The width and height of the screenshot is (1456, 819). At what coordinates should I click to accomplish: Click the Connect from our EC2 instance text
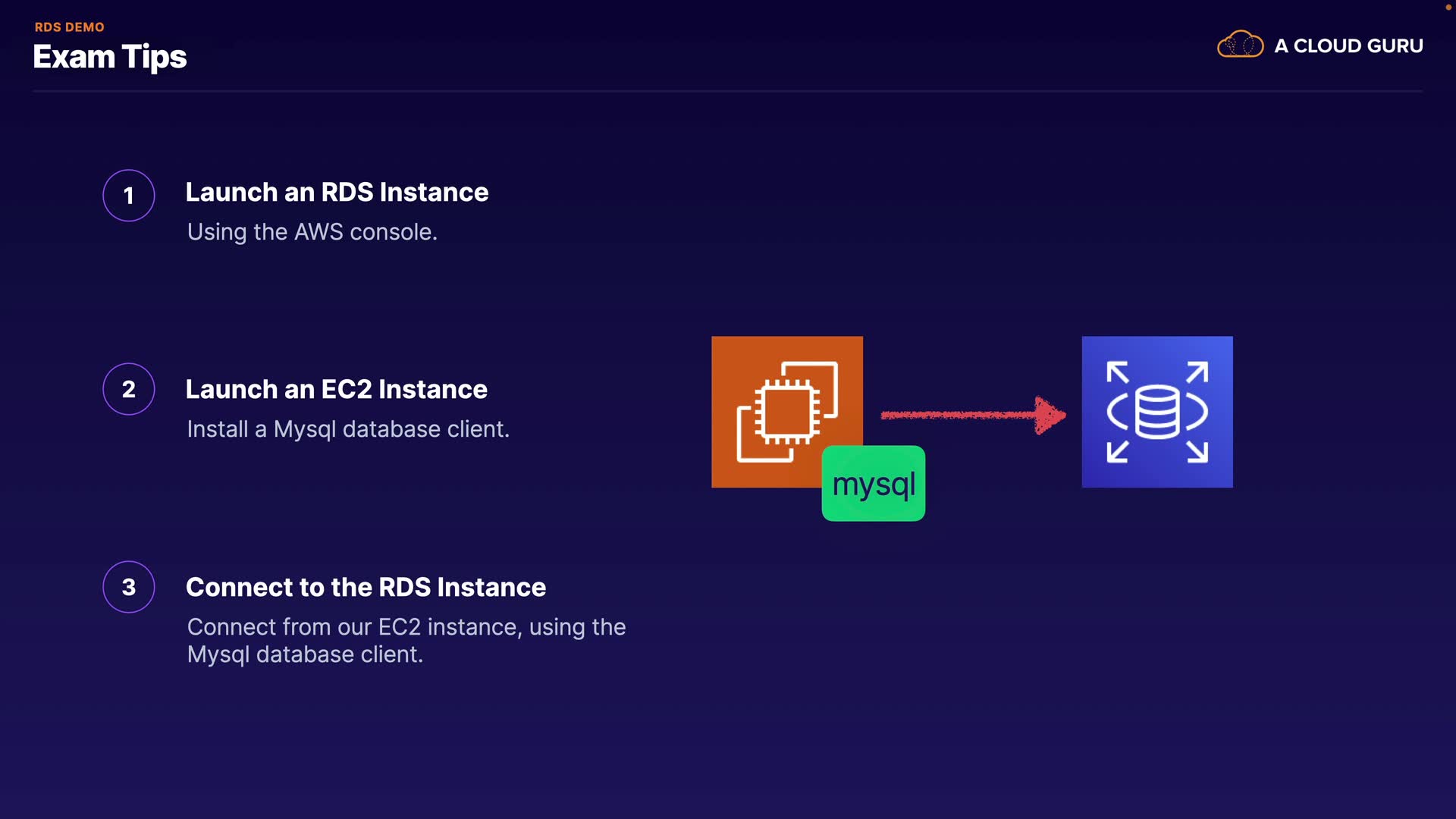(406, 626)
